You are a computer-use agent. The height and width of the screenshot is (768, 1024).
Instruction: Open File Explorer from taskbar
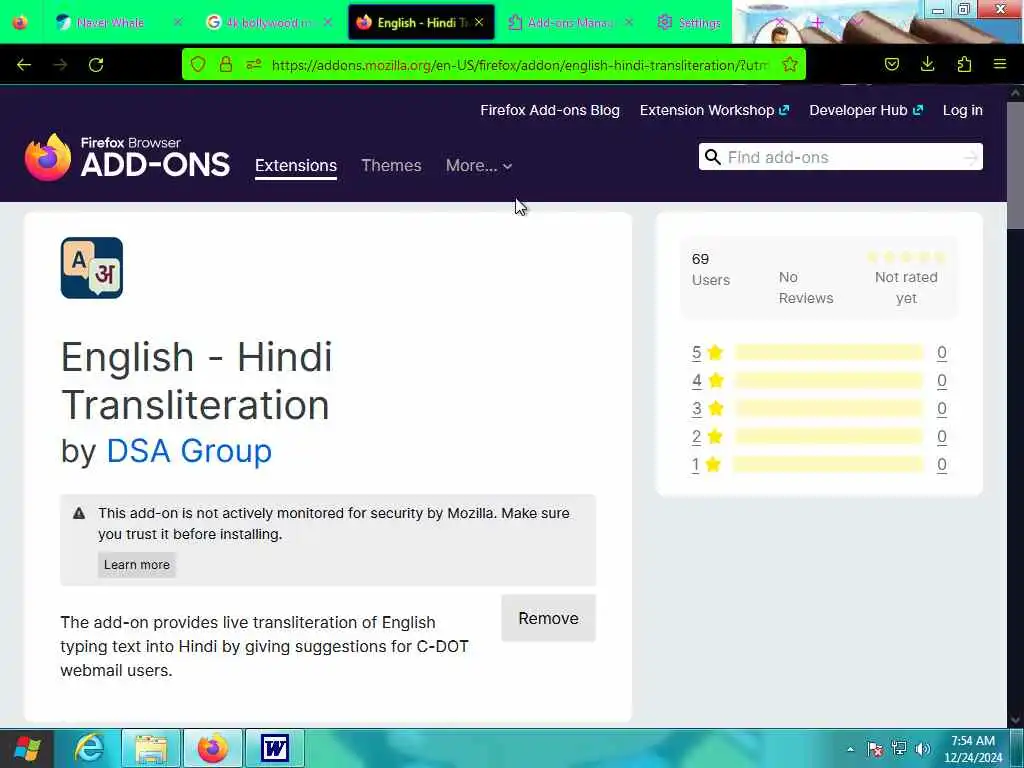(151, 748)
